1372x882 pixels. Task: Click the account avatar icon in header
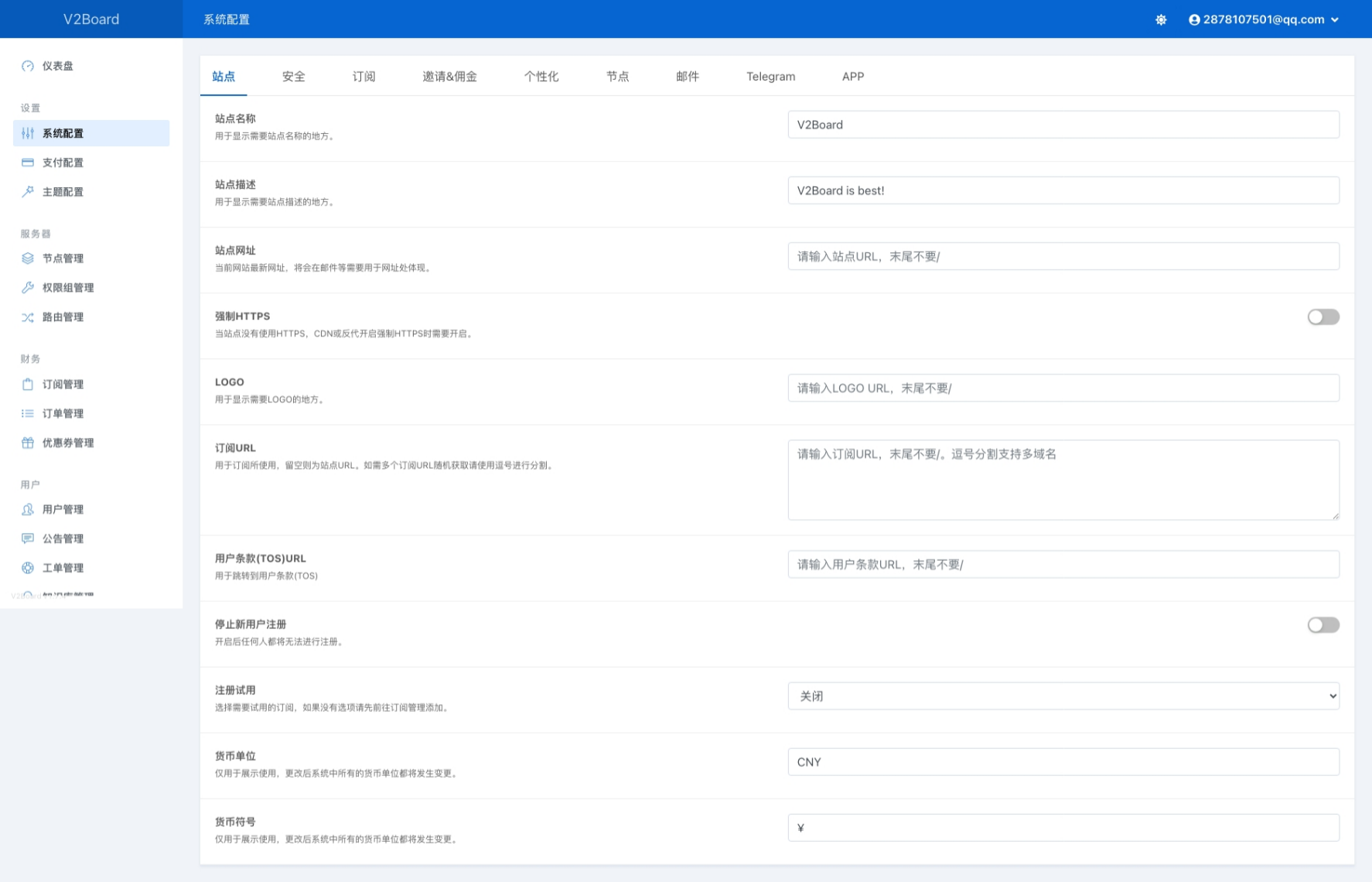click(x=1194, y=20)
